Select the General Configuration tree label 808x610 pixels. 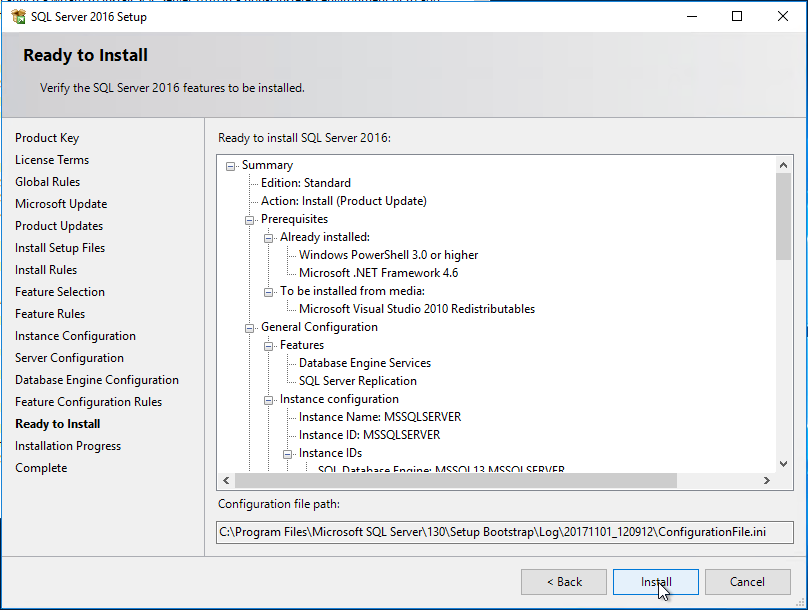tap(319, 327)
